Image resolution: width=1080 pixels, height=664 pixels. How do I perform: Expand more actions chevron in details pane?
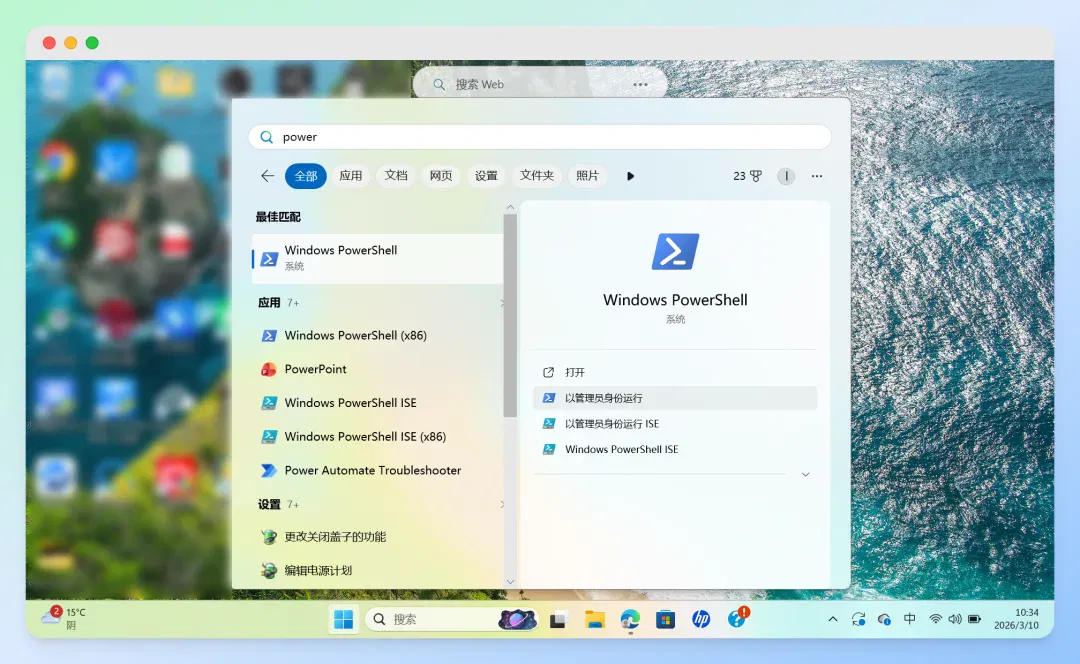(805, 475)
